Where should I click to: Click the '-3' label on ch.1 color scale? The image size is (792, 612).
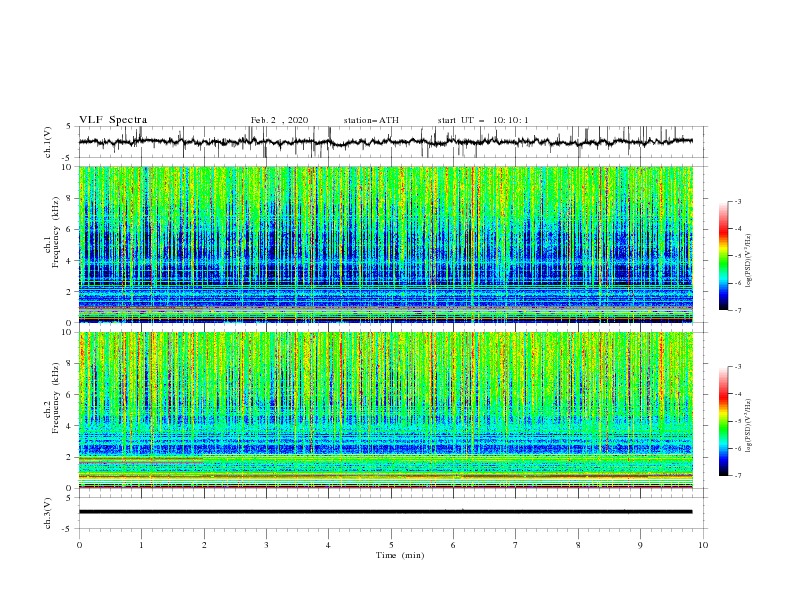[737, 201]
